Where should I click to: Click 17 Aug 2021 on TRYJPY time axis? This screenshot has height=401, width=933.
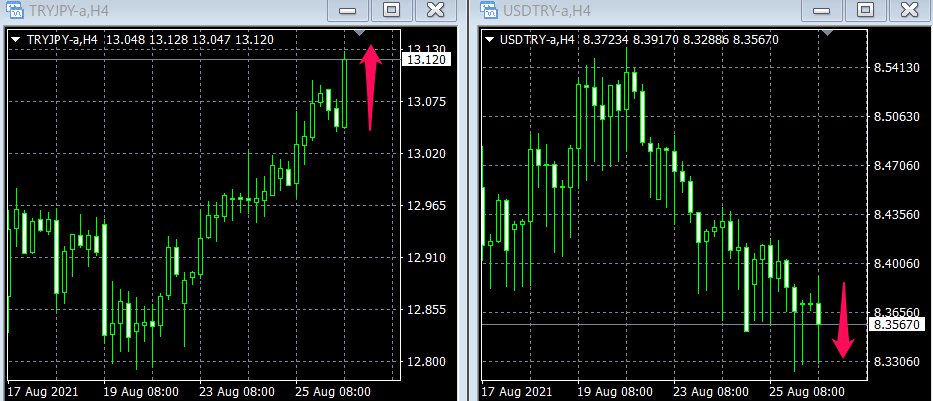[x=43, y=392]
